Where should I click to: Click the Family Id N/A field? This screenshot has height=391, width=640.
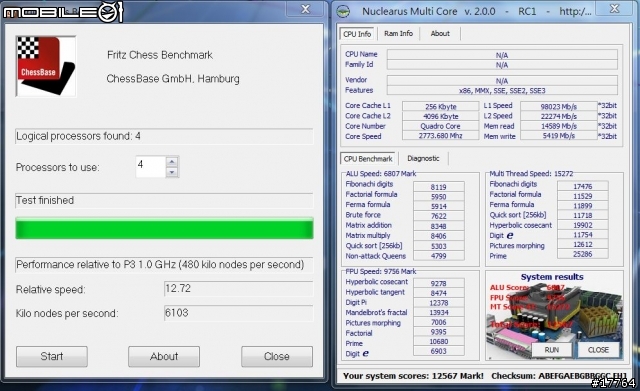pos(502,65)
